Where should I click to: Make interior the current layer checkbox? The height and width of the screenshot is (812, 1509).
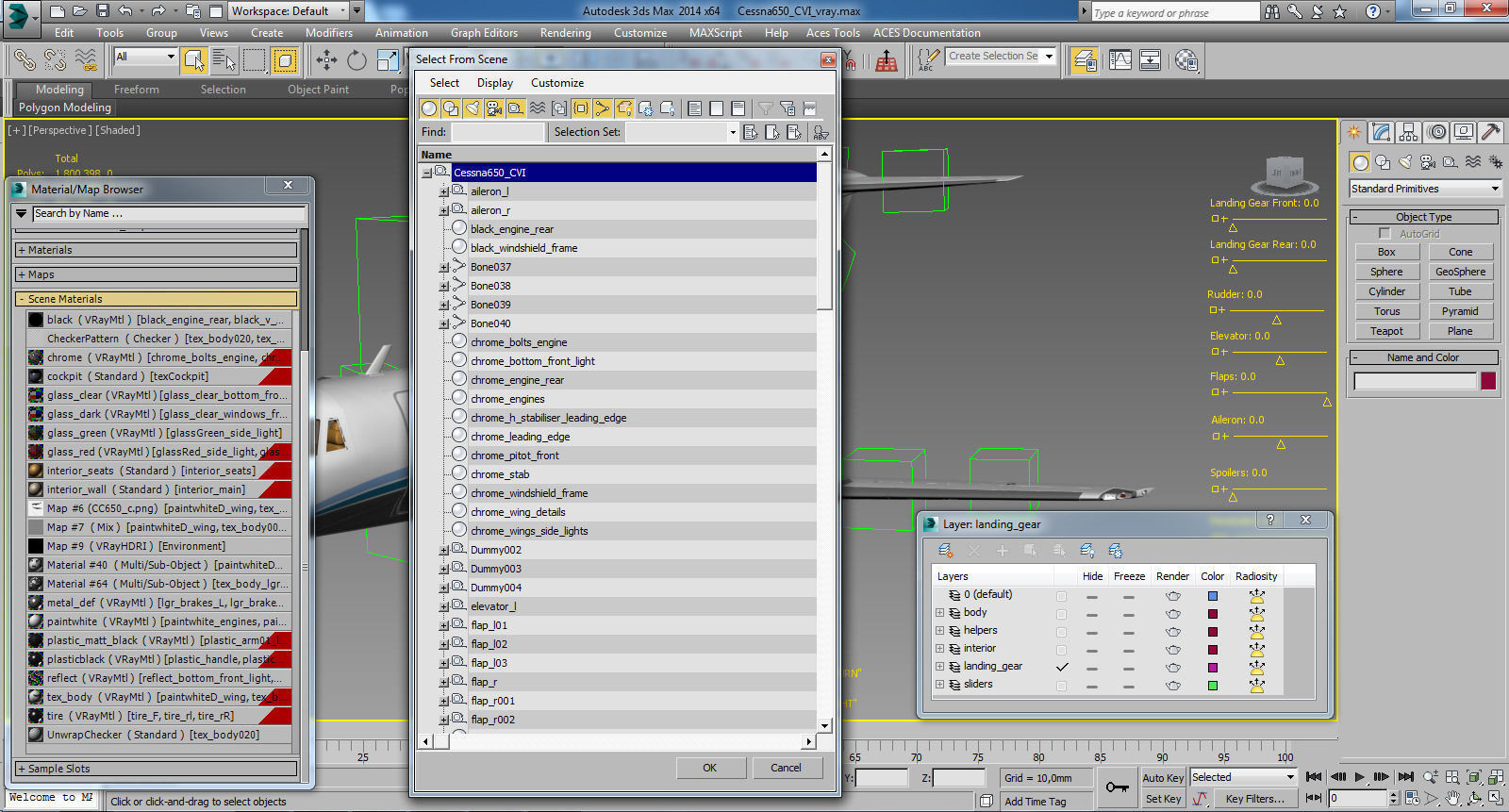point(1062,650)
